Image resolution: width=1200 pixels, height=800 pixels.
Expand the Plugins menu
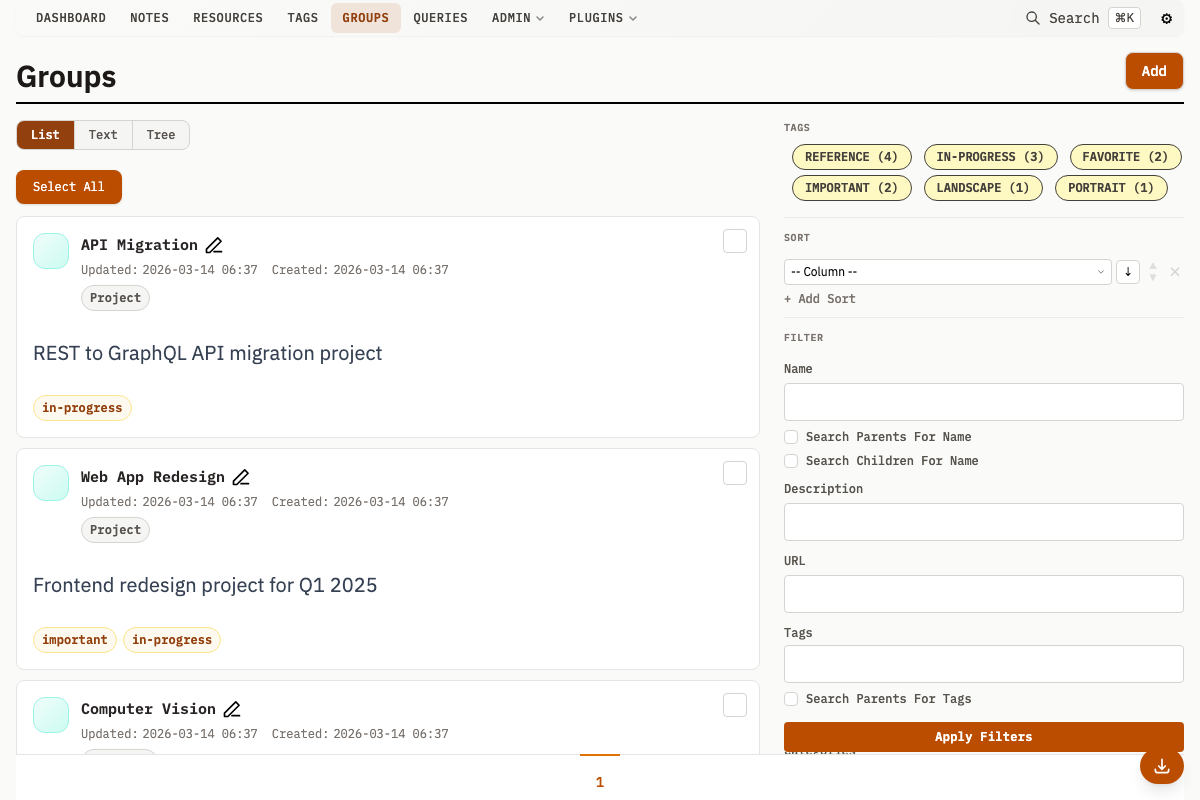(602, 18)
